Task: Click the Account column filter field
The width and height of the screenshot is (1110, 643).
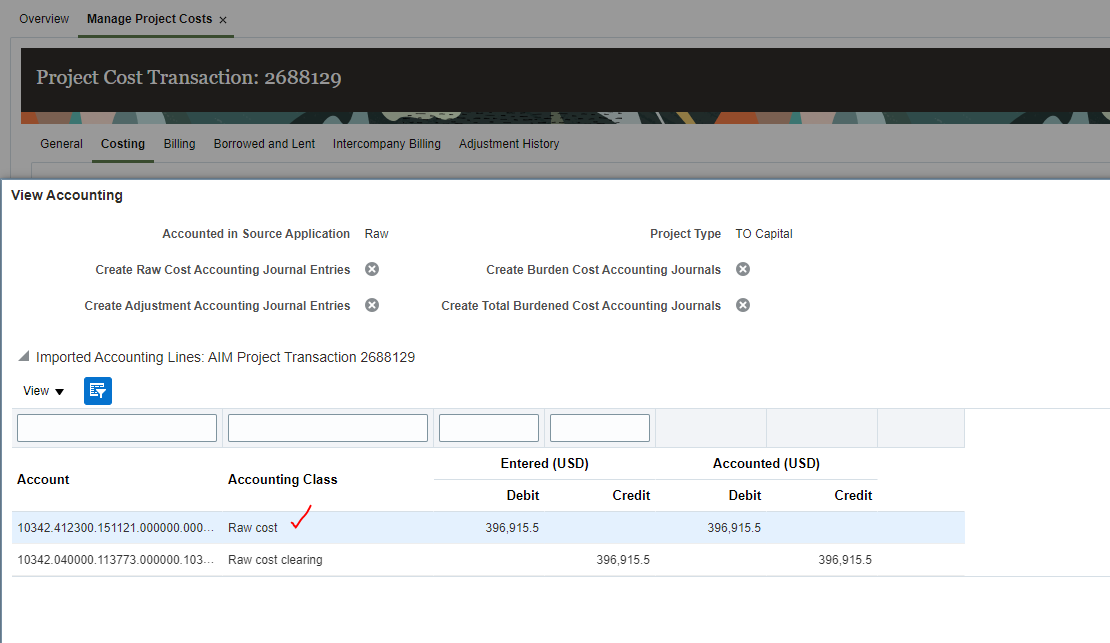Action: pyautogui.click(x=116, y=427)
